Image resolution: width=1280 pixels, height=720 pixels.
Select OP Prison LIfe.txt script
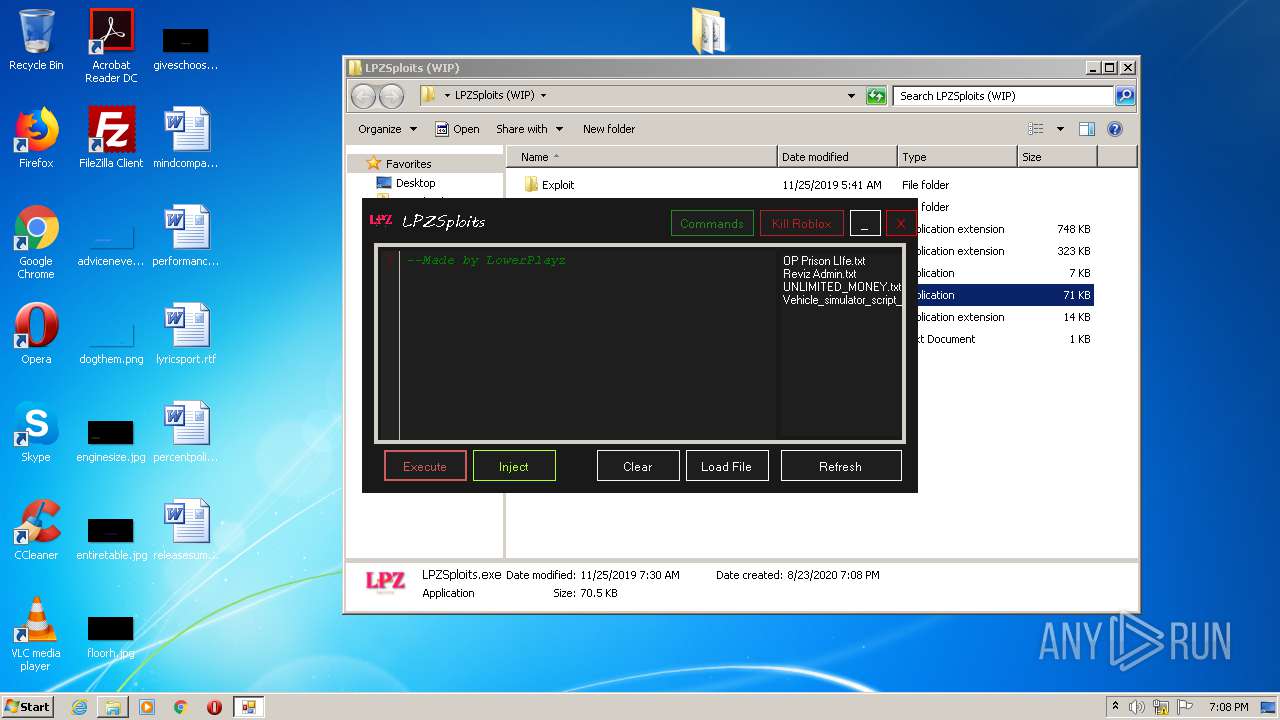click(x=824, y=261)
